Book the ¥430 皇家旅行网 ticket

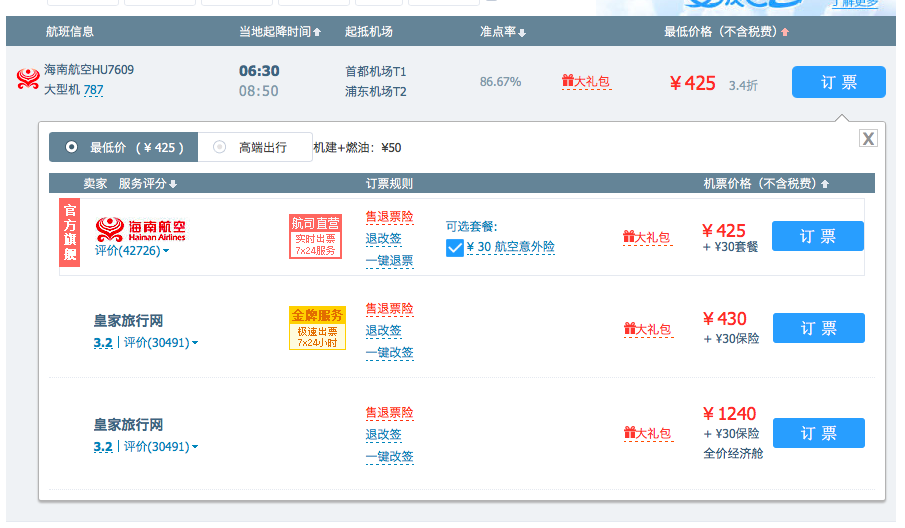[x=818, y=328]
